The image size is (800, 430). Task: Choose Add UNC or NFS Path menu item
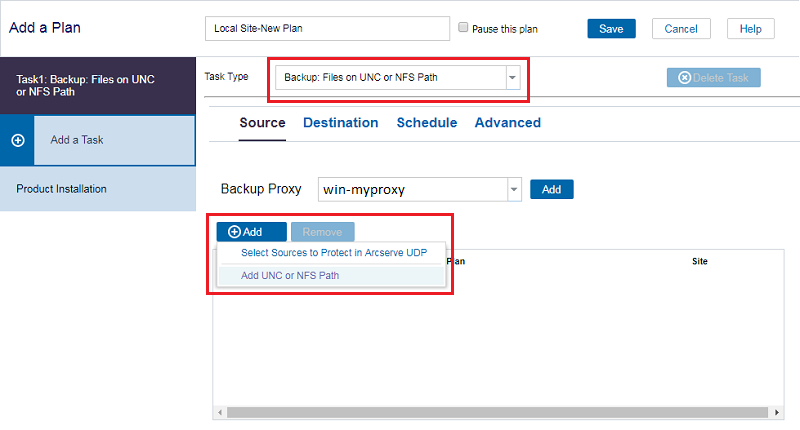[x=332, y=275]
